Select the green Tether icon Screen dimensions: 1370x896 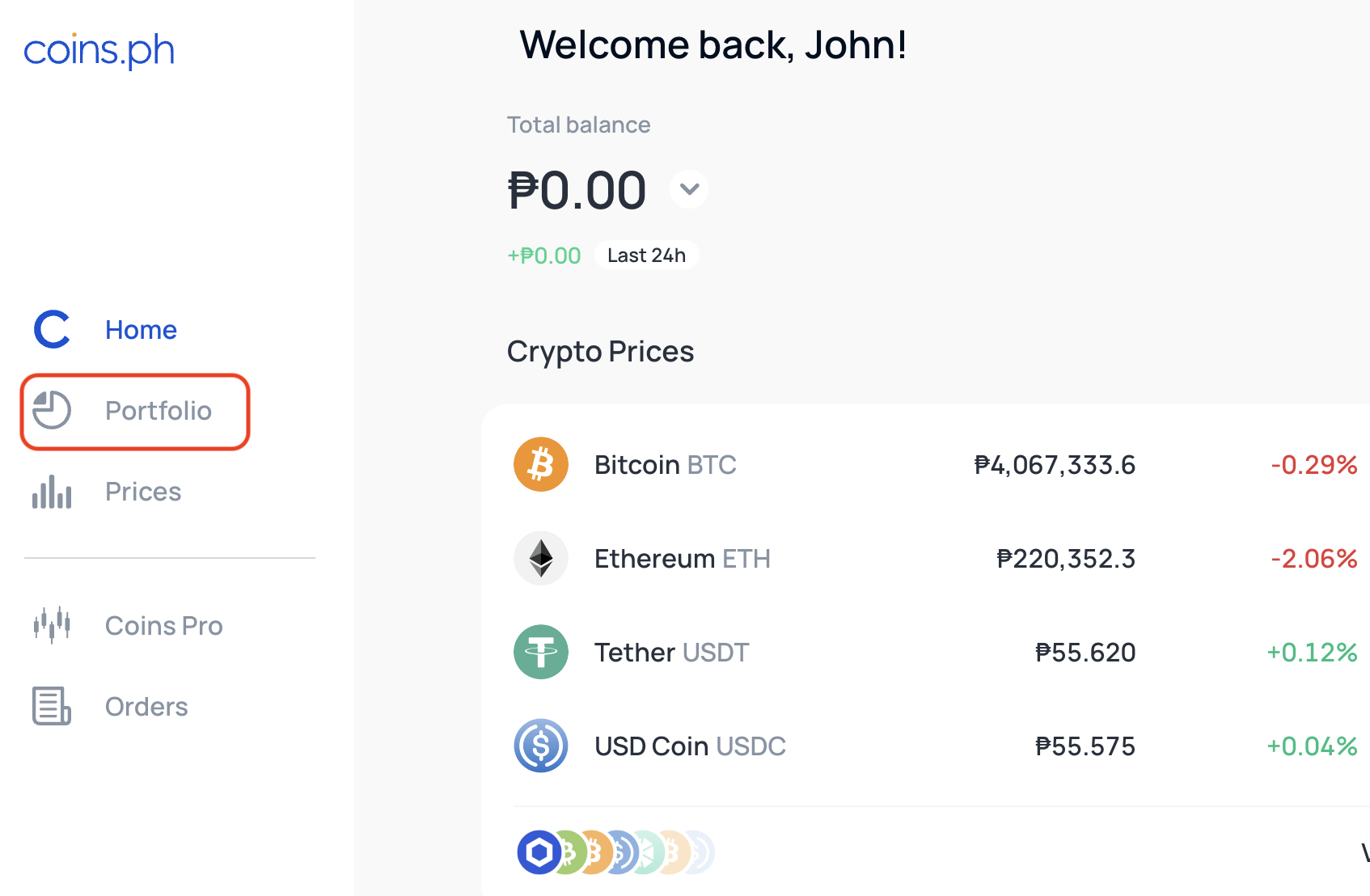(540, 652)
